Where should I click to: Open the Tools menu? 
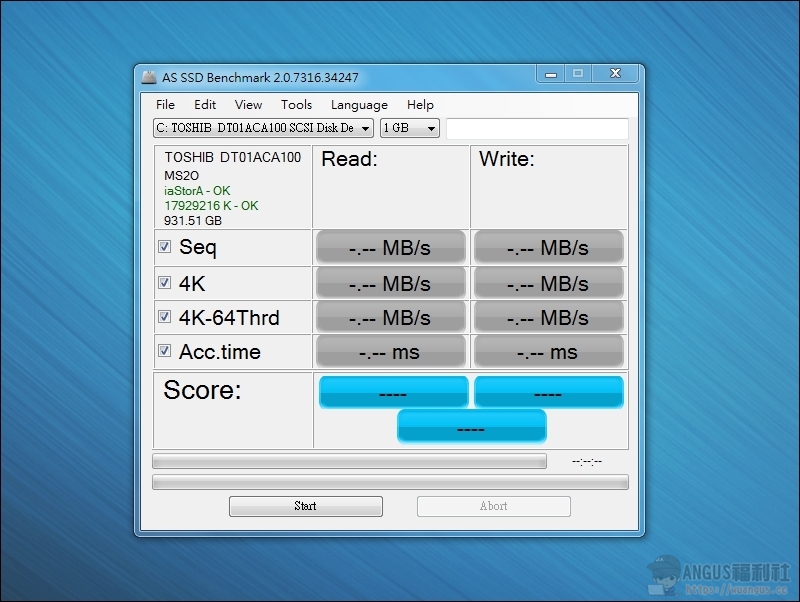296,104
